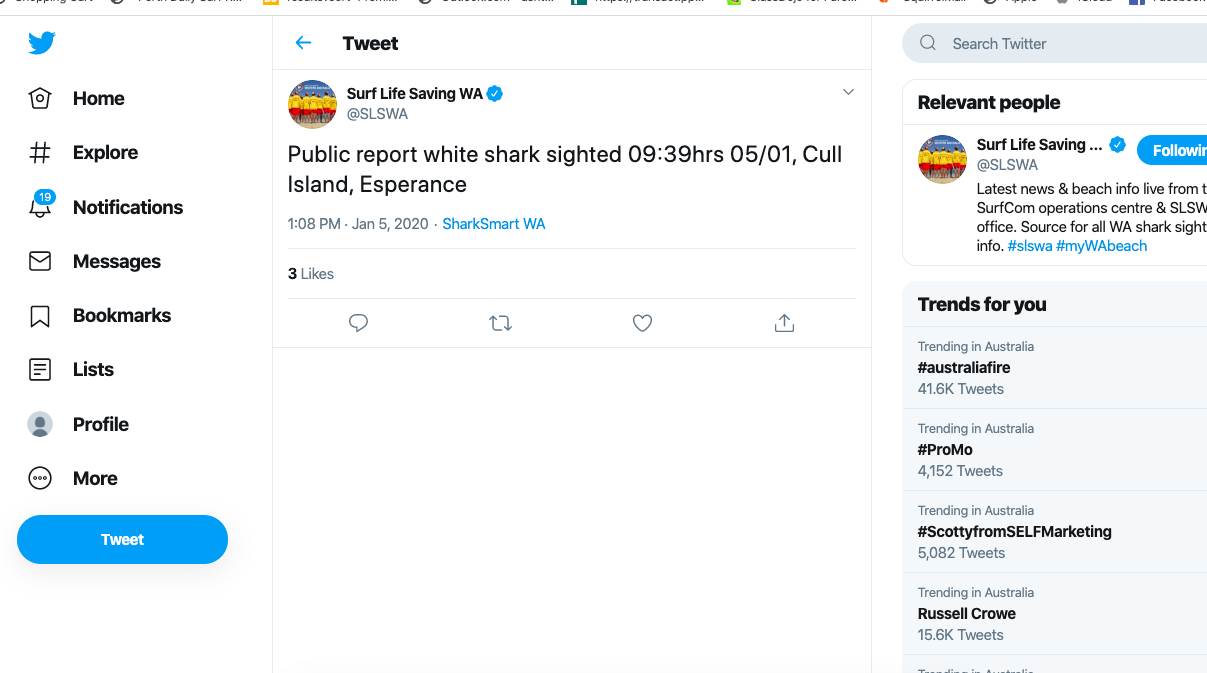Toggle Following button for Surf Life Saving
The image size is (1207, 673).
[1175, 150]
